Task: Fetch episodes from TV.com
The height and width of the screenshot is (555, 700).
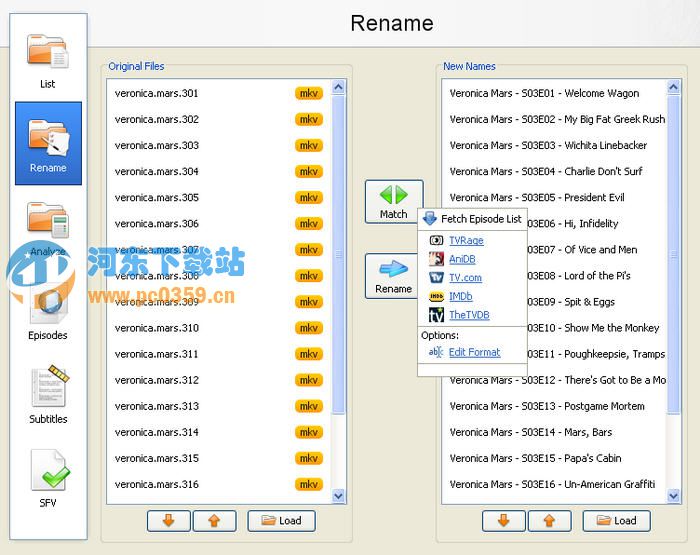Action: click(465, 278)
